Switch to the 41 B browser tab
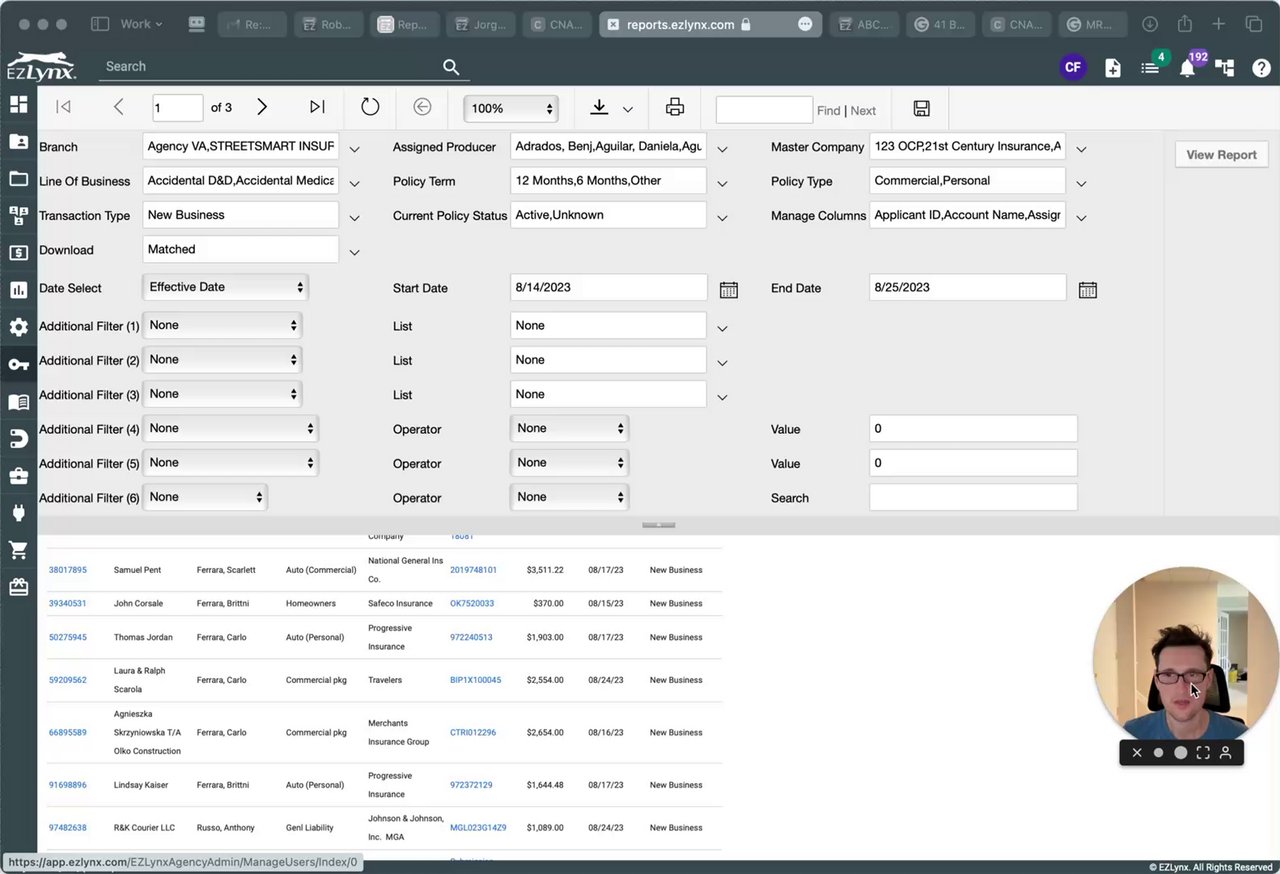The image size is (1280, 874). click(940, 24)
